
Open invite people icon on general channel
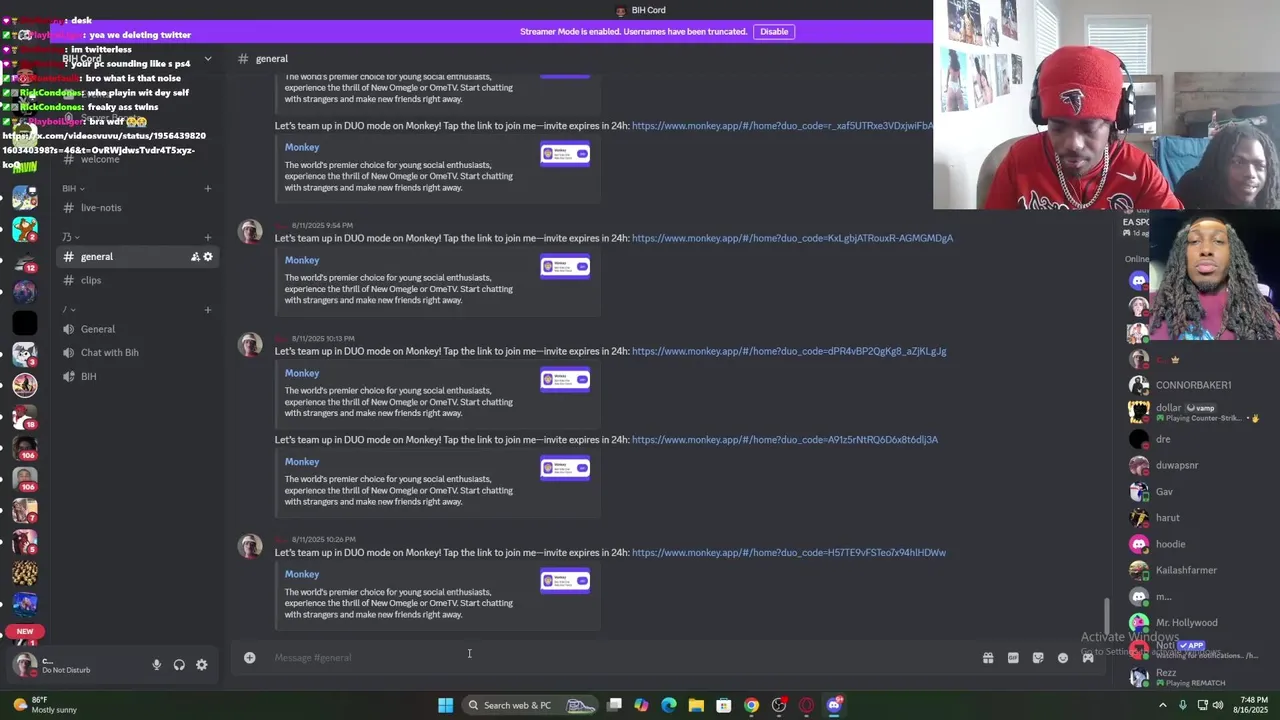[x=195, y=257]
